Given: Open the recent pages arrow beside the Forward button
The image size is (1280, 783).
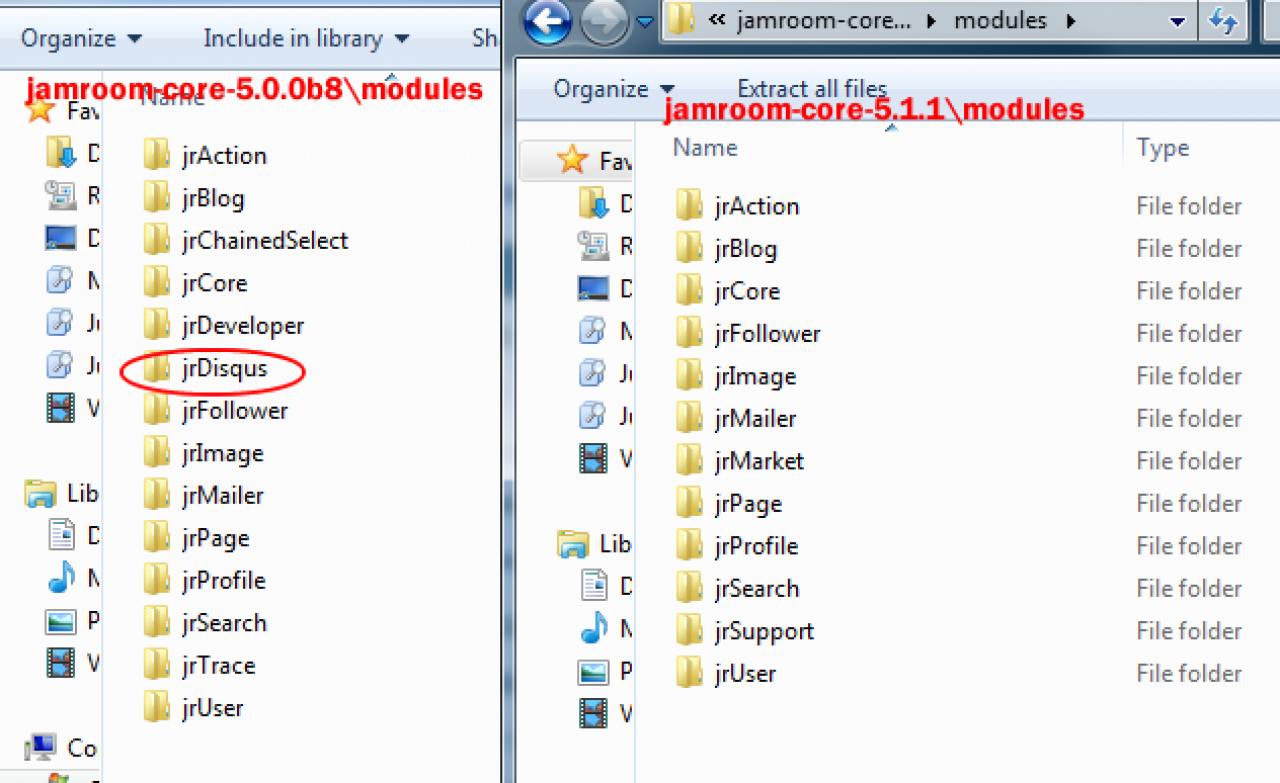Looking at the screenshot, I should 645,21.
